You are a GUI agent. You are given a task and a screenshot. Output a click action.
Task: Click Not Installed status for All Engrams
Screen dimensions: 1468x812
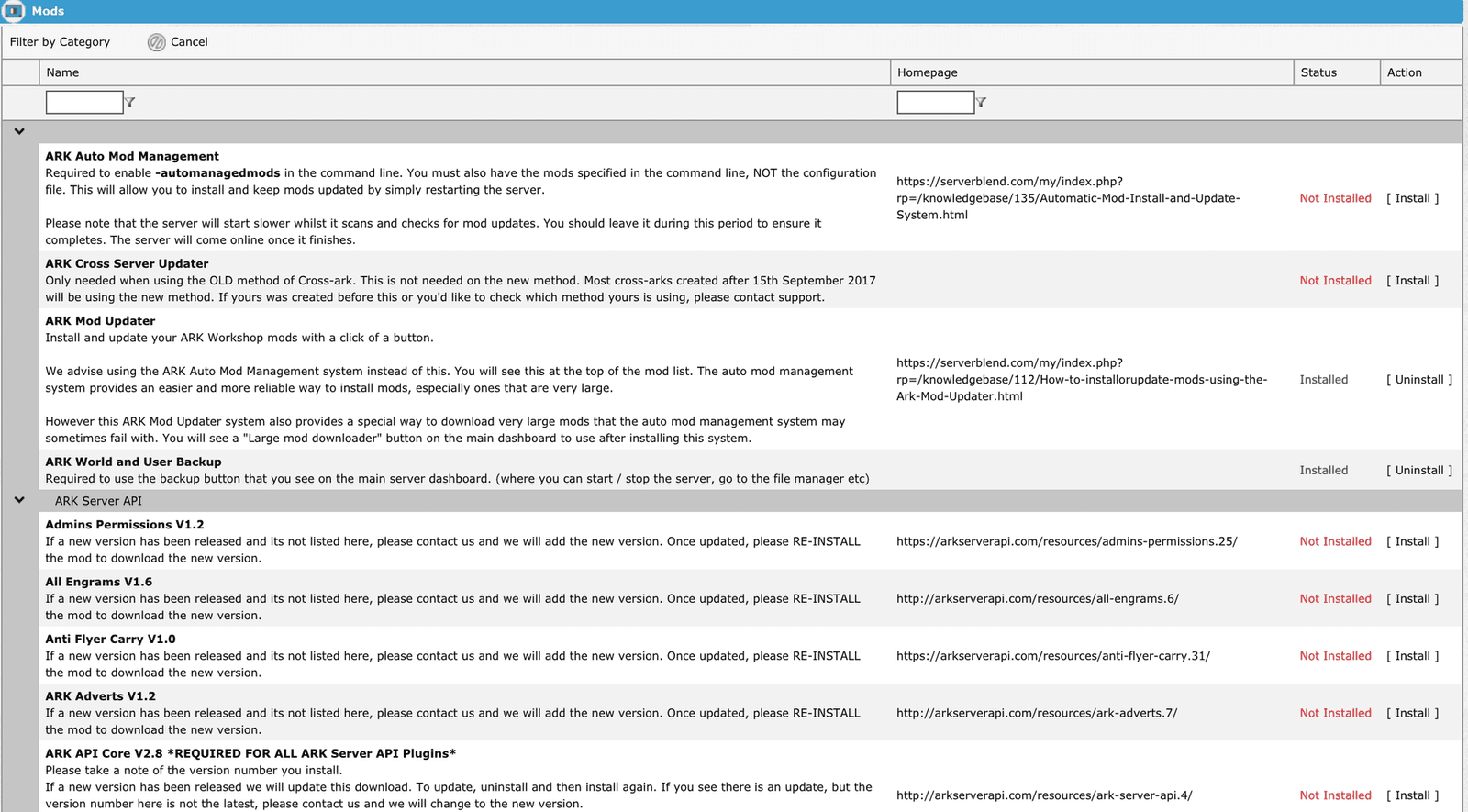pos(1335,599)
